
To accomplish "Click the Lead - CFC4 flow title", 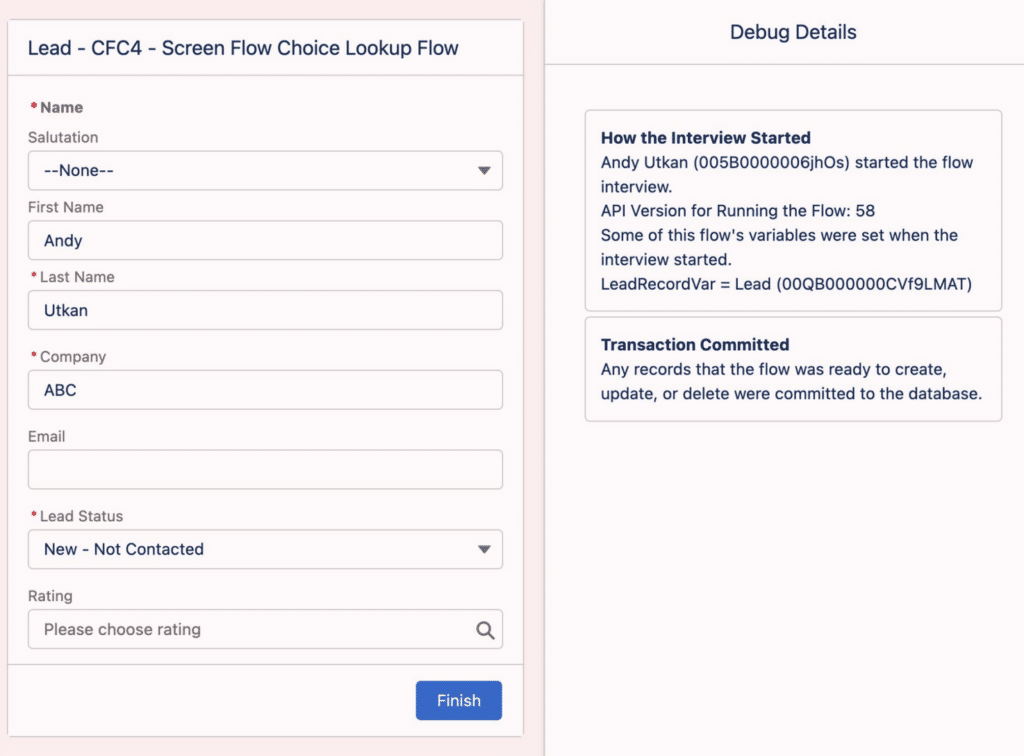I will point(243,48).
